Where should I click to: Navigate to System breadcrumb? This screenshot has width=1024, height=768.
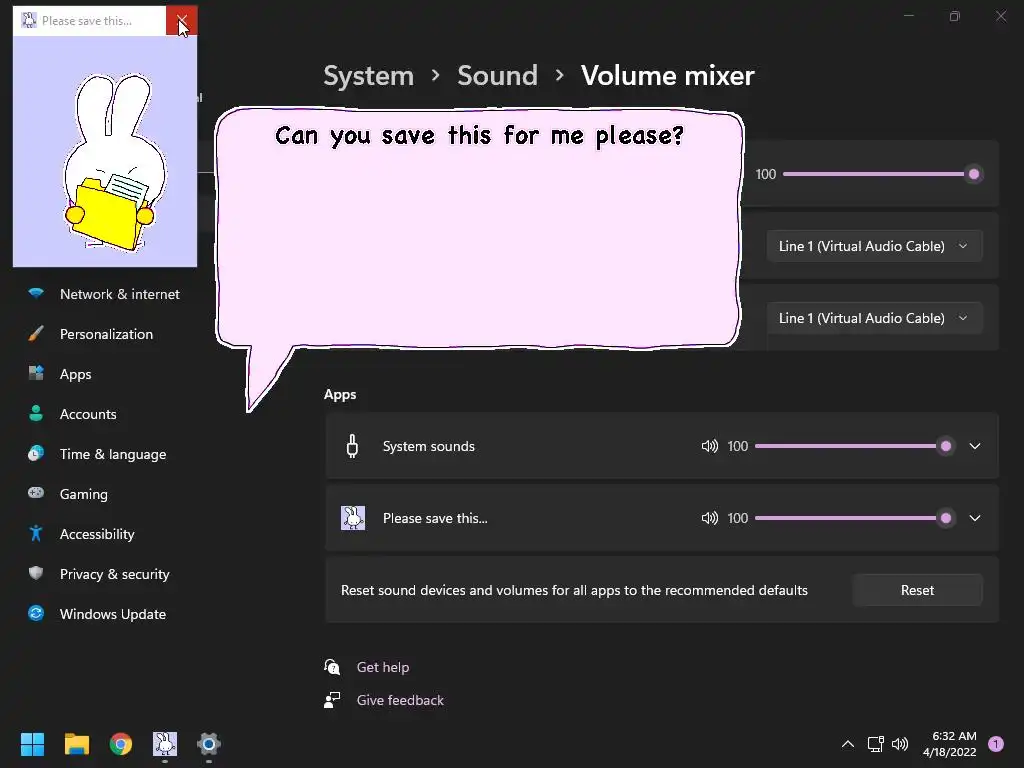tap(369, 76)
